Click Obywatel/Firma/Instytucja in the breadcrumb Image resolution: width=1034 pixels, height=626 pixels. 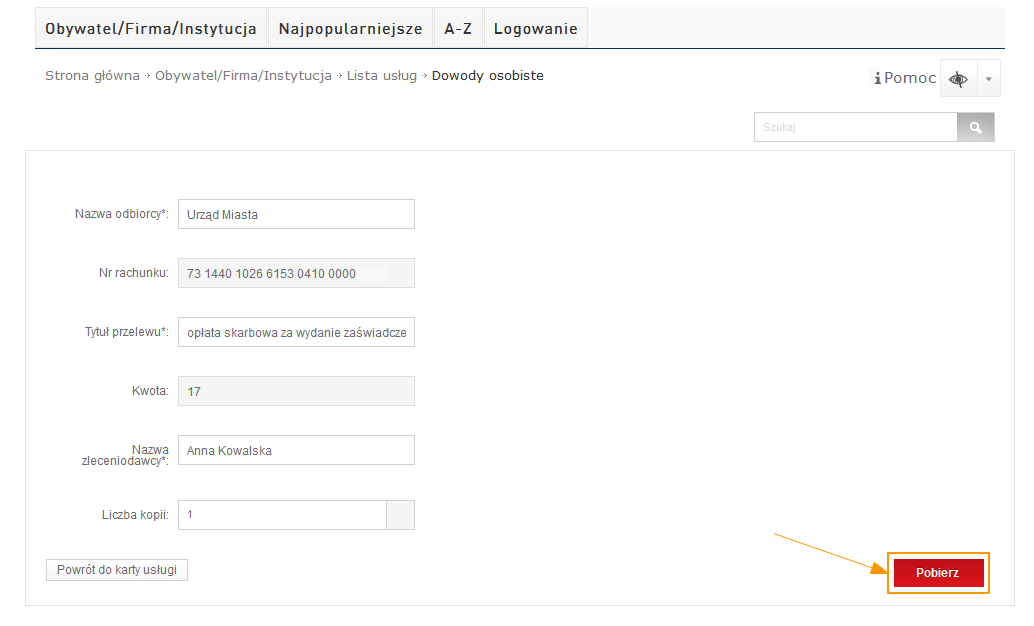click(x=243, y=76)
